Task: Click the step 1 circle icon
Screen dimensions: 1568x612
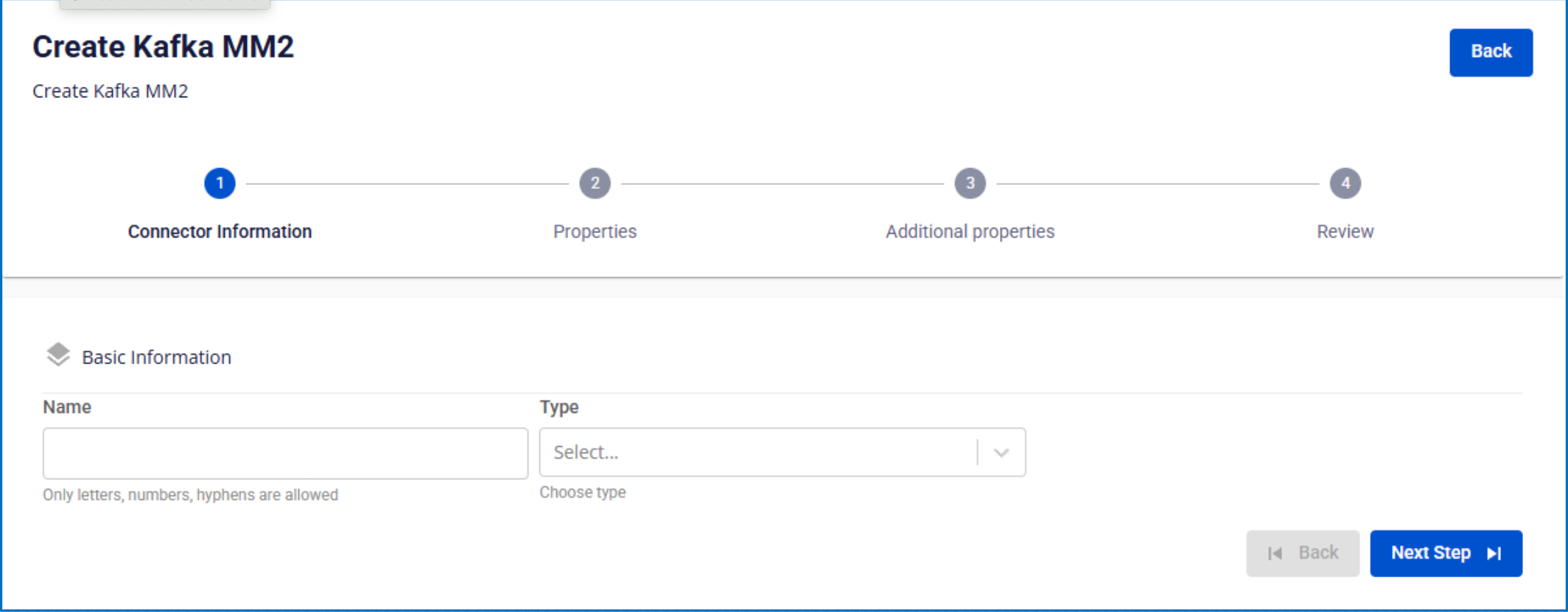Action: click(x=220, y=183)
